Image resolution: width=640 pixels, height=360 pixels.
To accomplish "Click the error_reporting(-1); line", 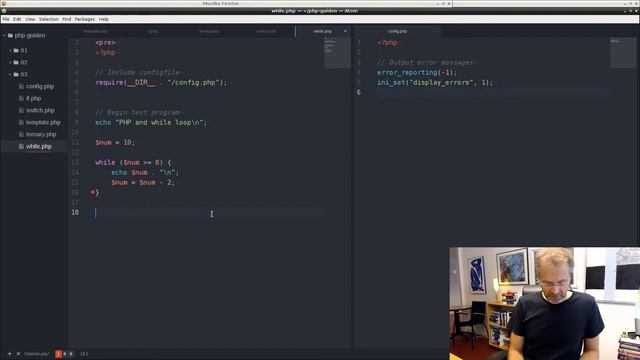I will coord(417,73).
